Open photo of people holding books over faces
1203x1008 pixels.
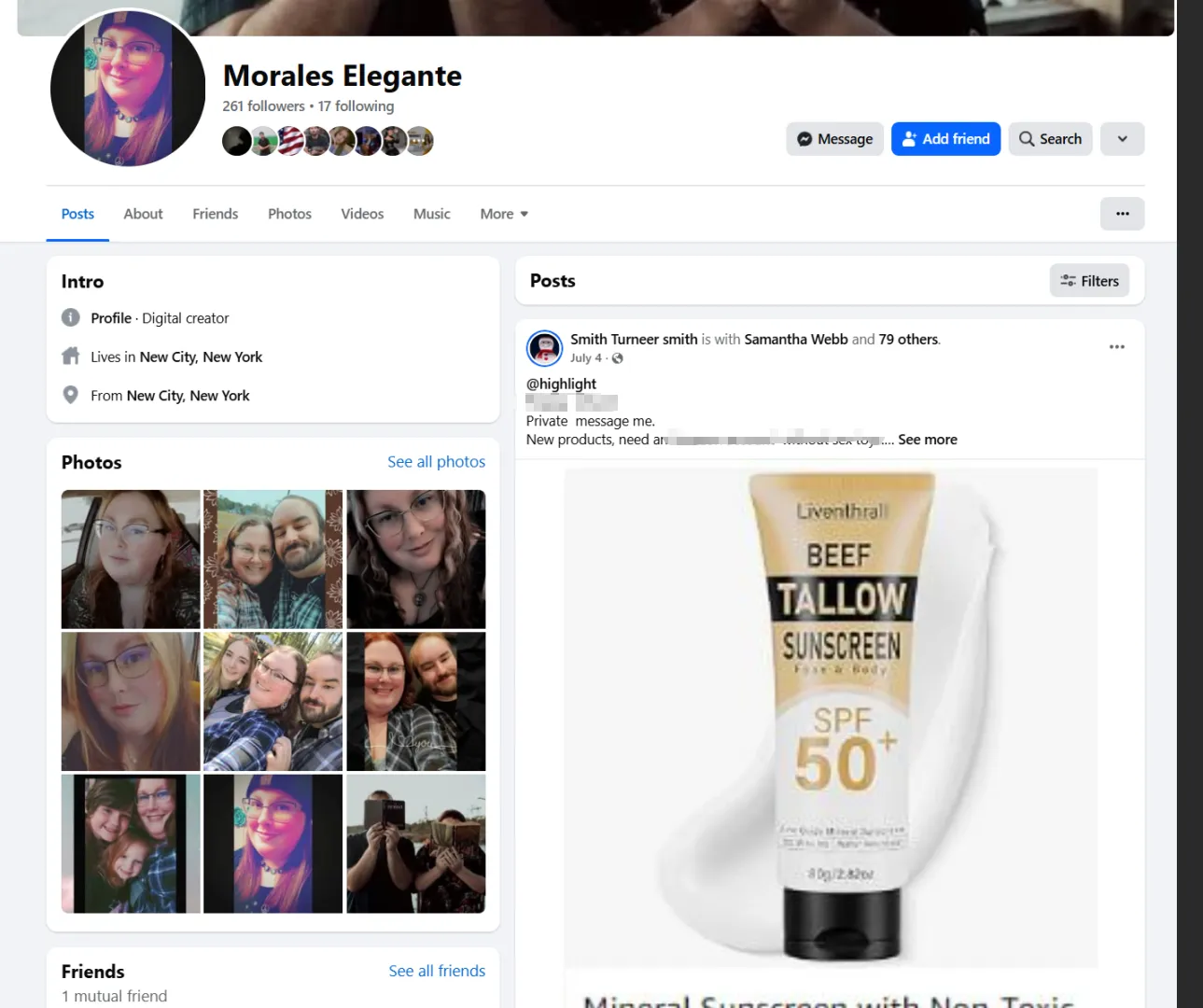click(x=415, y=844)
